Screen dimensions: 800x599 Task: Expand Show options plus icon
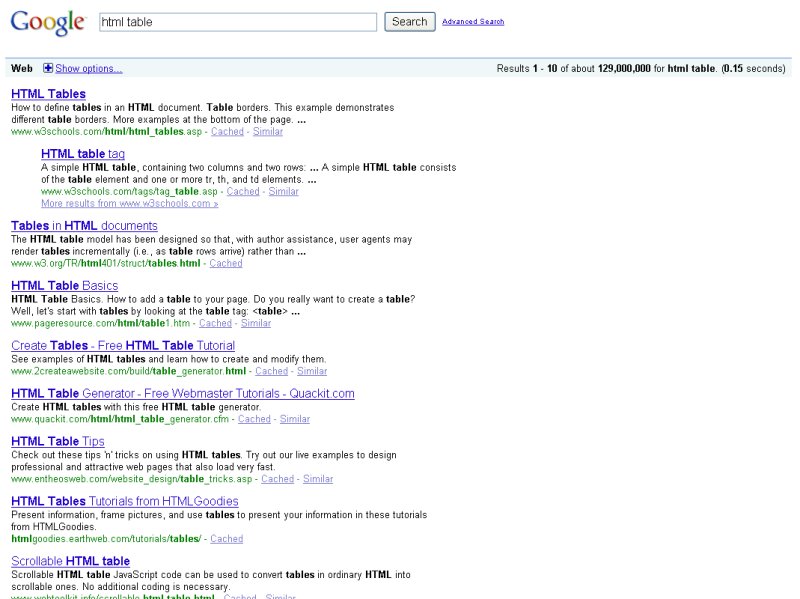coord(48,68)
